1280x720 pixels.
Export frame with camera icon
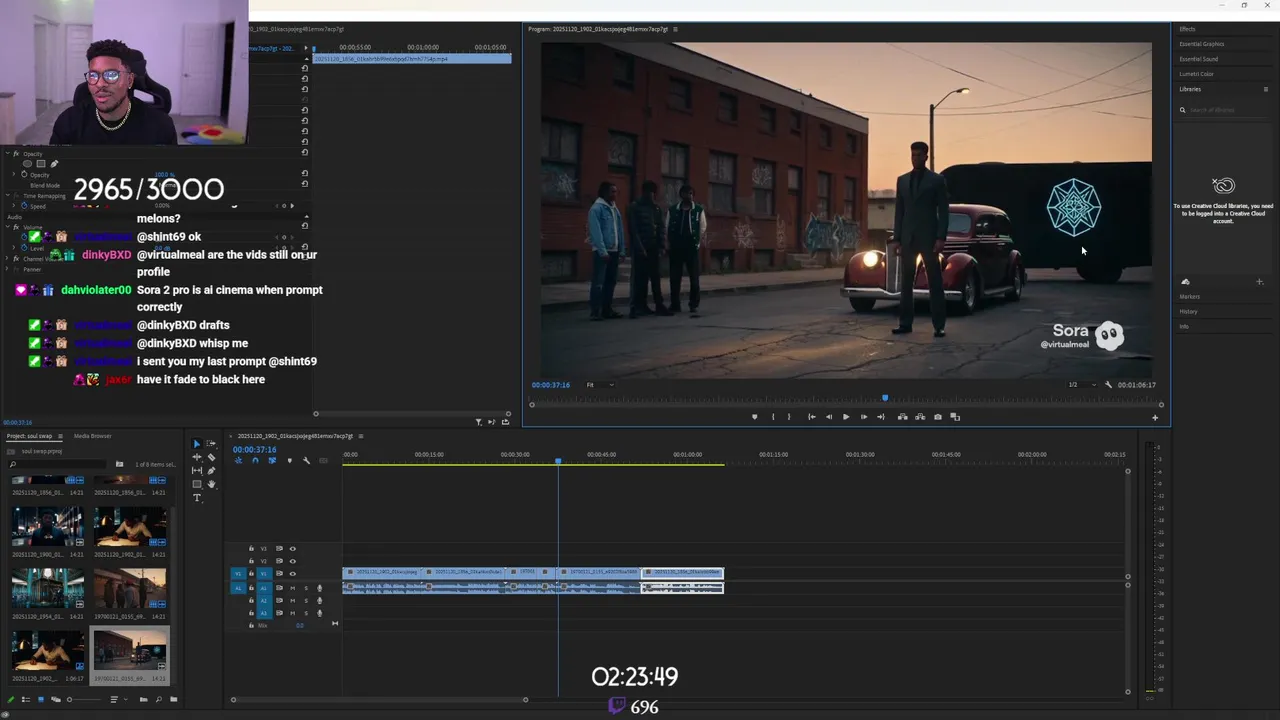pyautogui.click(x=938, y=417)
